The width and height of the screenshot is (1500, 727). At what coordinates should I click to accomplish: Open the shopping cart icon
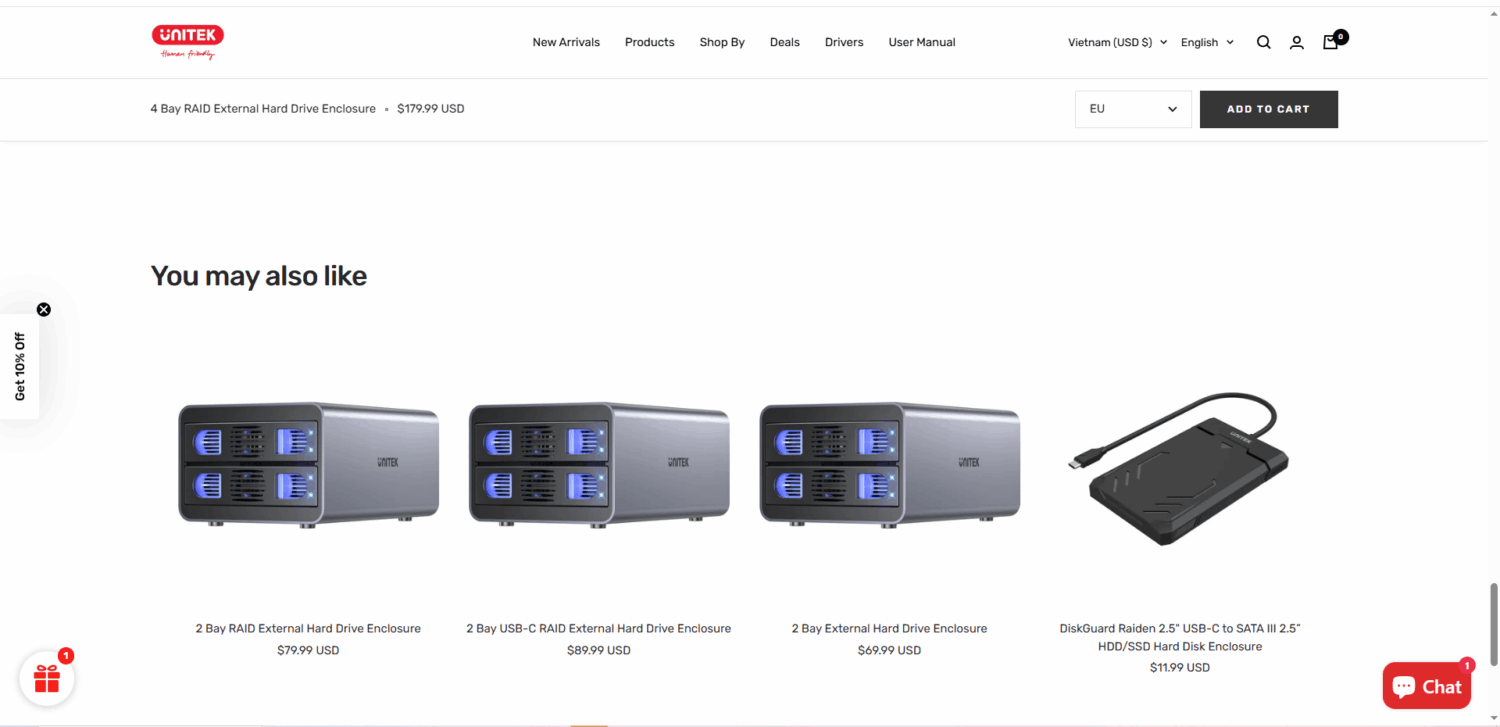pos(1330,42)
